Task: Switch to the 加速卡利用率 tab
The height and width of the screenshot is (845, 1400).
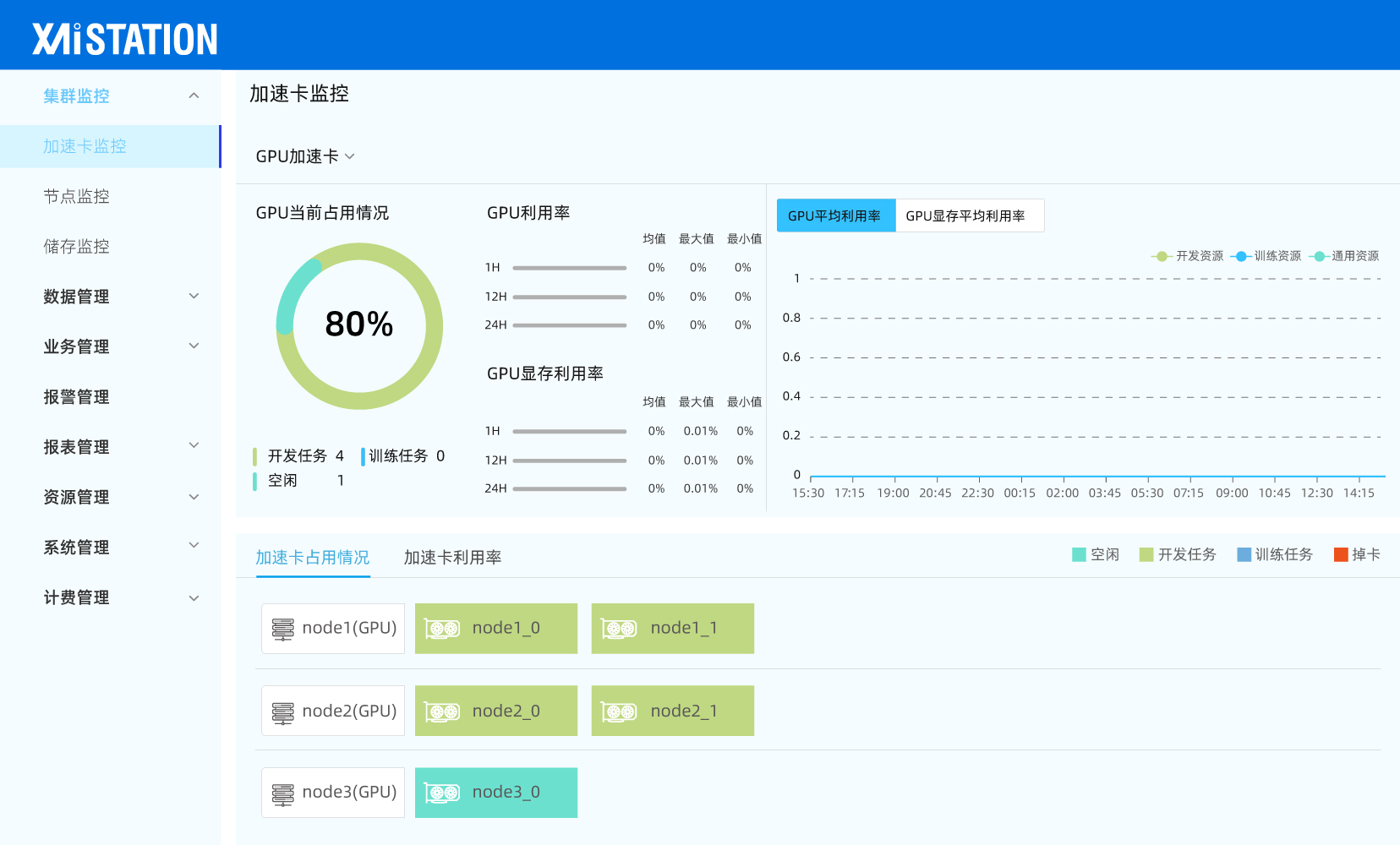Action: pos(452,558)
